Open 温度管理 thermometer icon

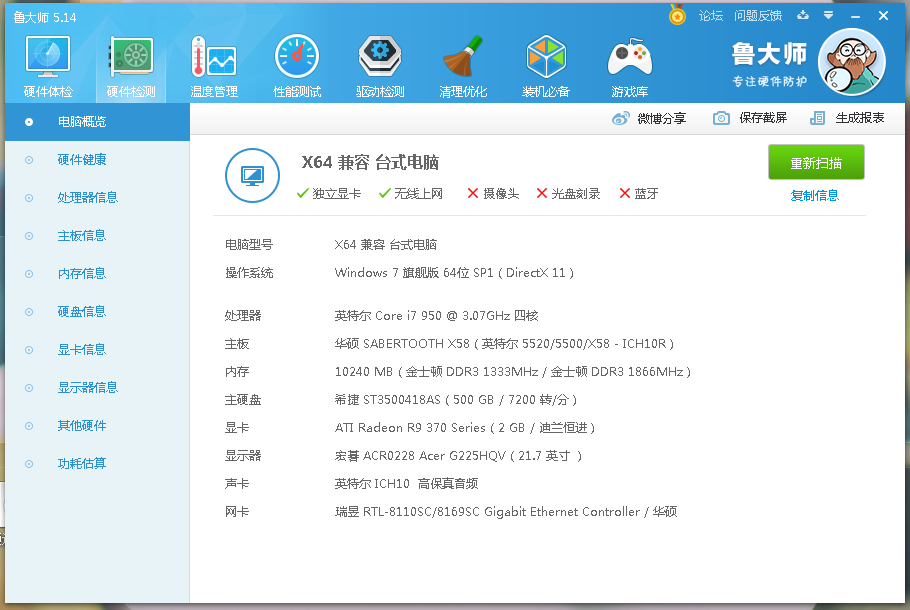[214, 57]
